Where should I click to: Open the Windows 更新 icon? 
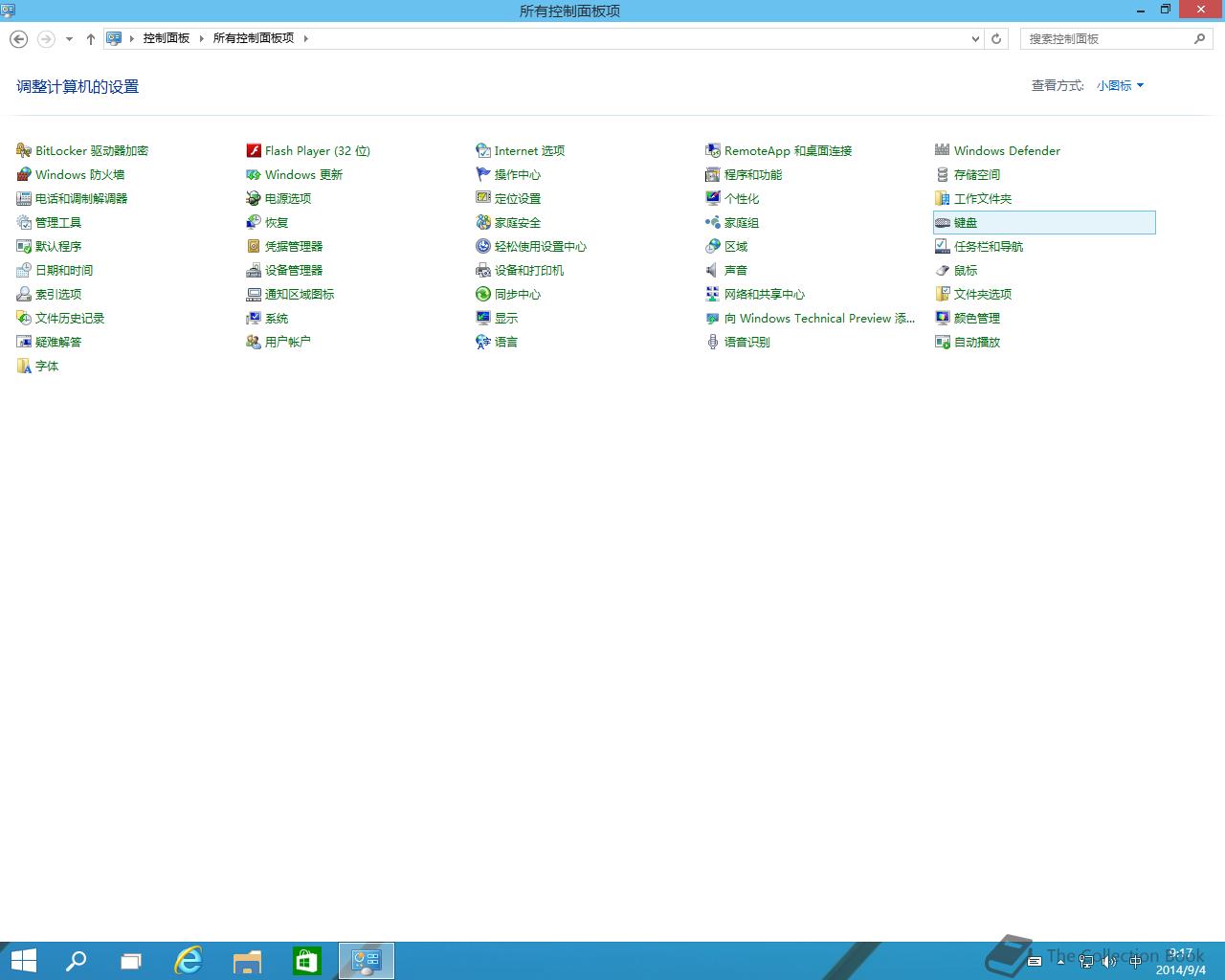[254, 174]
